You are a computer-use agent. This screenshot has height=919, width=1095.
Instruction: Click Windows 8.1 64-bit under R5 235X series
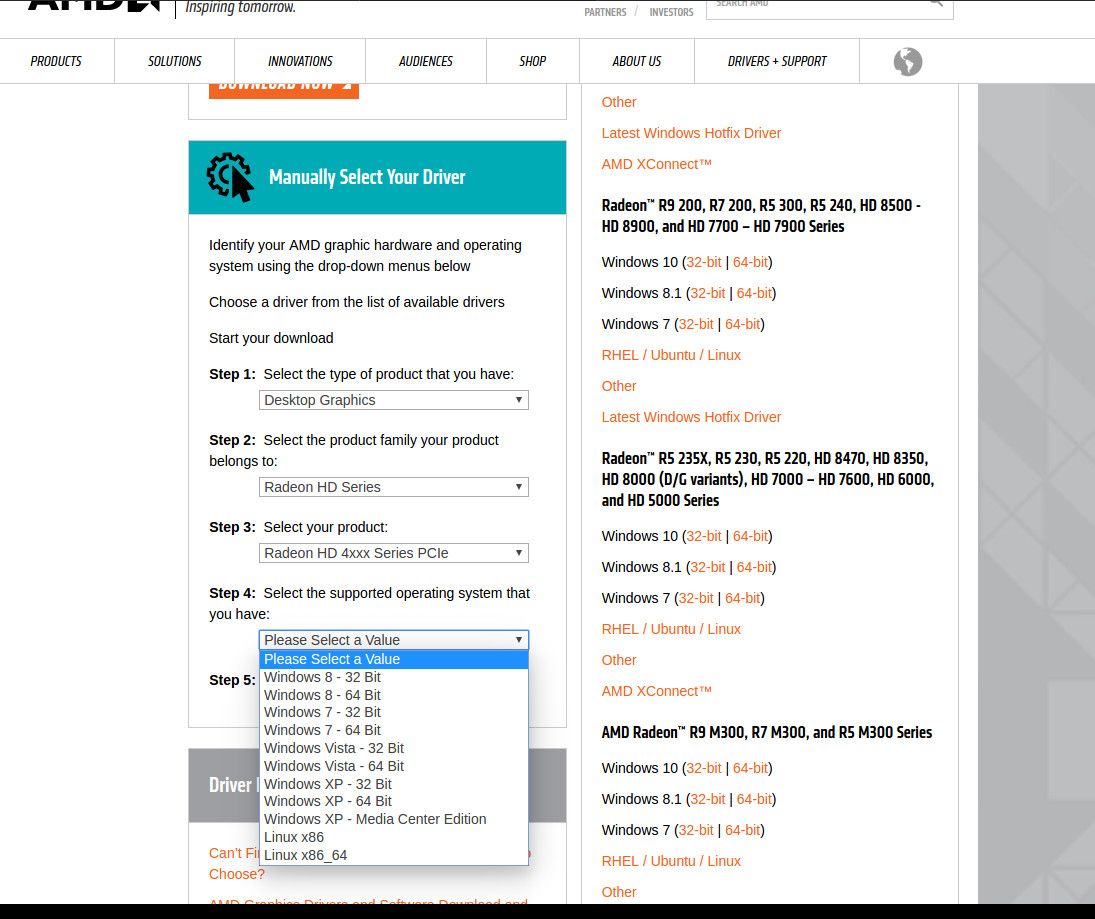pyautogui.click(x=754, y=567)
